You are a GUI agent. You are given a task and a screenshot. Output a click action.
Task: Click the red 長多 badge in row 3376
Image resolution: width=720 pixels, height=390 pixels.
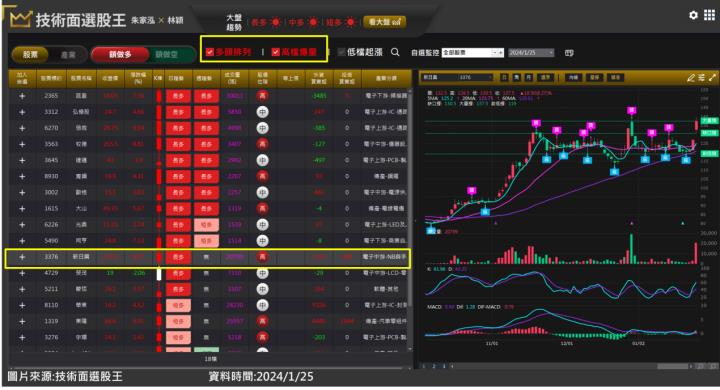click(178, 257)
